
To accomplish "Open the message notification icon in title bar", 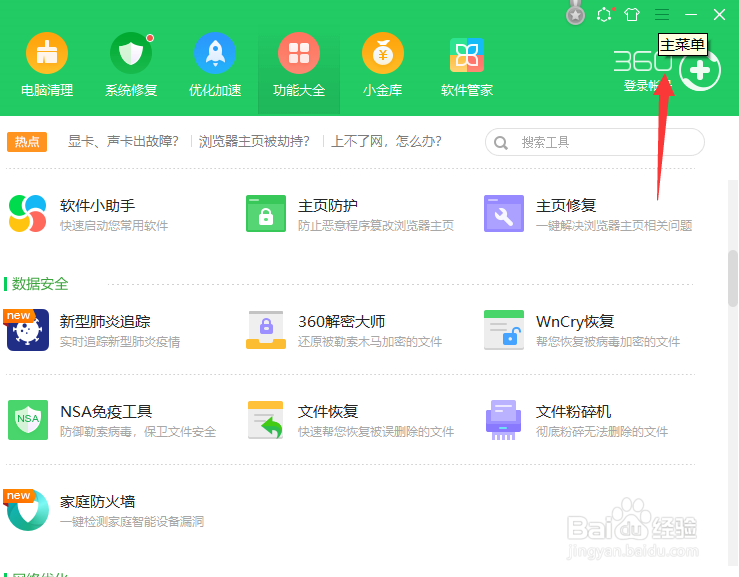I will pos(604,15).
